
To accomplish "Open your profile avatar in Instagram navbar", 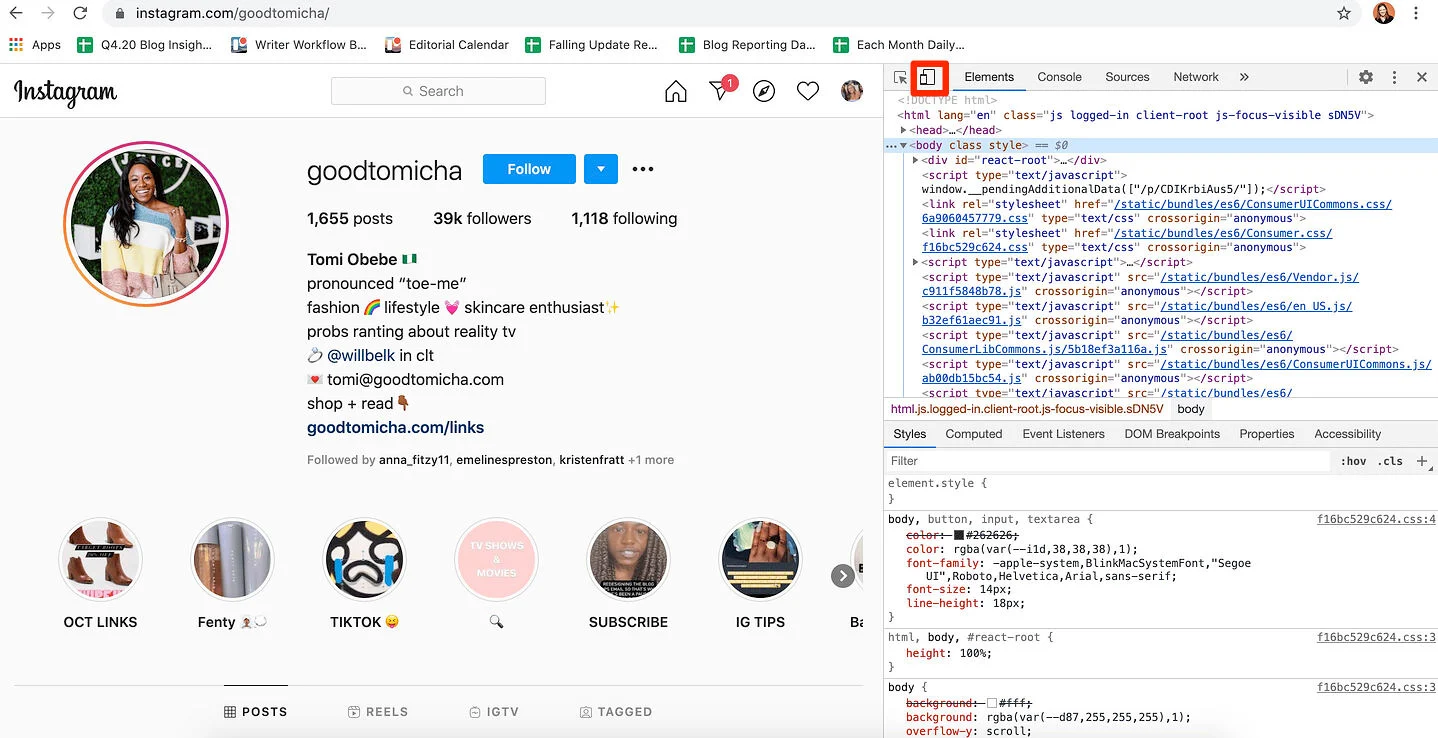I will tap(851, 91).
